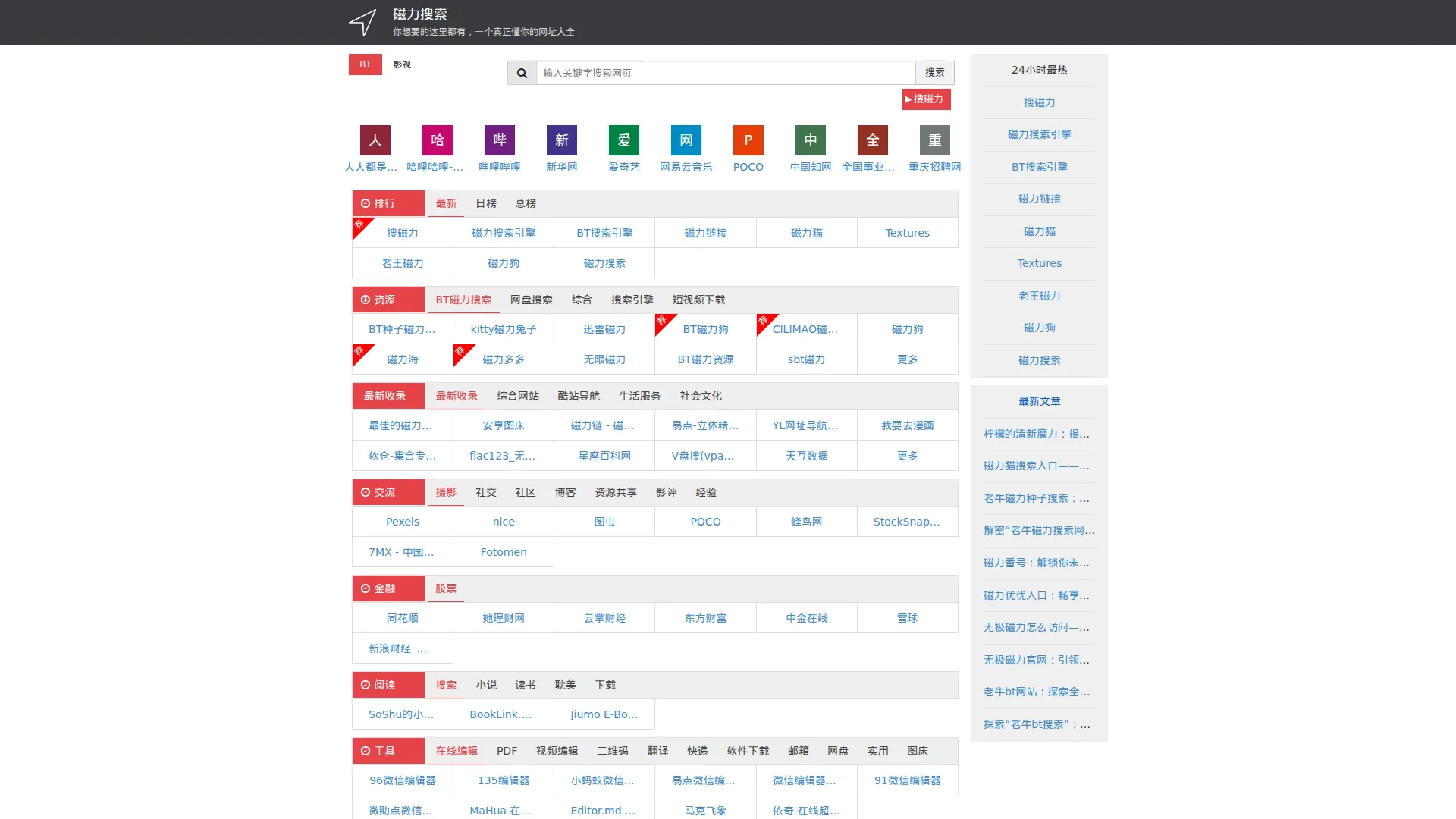Image resolution: width=1456 pixels, height=819 pixels.
Task: Open the 网易云音乐 blue site icon
Action: point(686,140)
